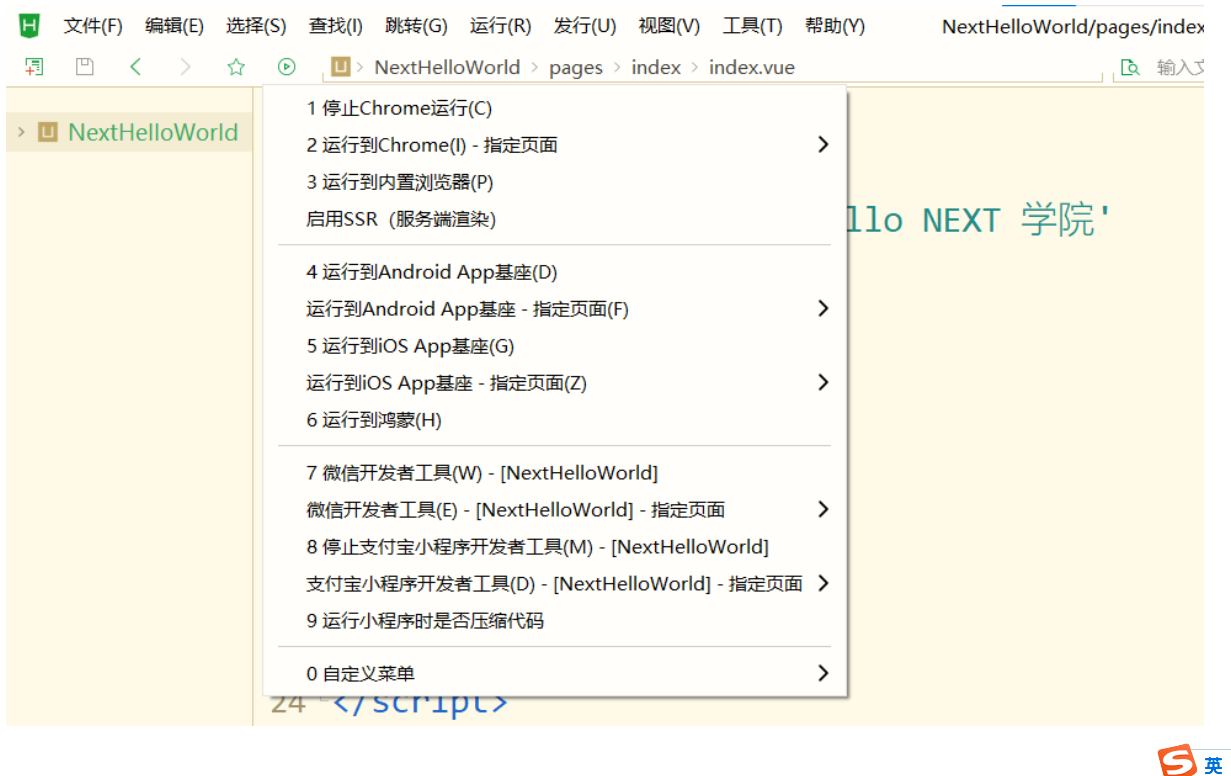
Task: Click the HBuilderX logo icon
Action: [30, 26]
